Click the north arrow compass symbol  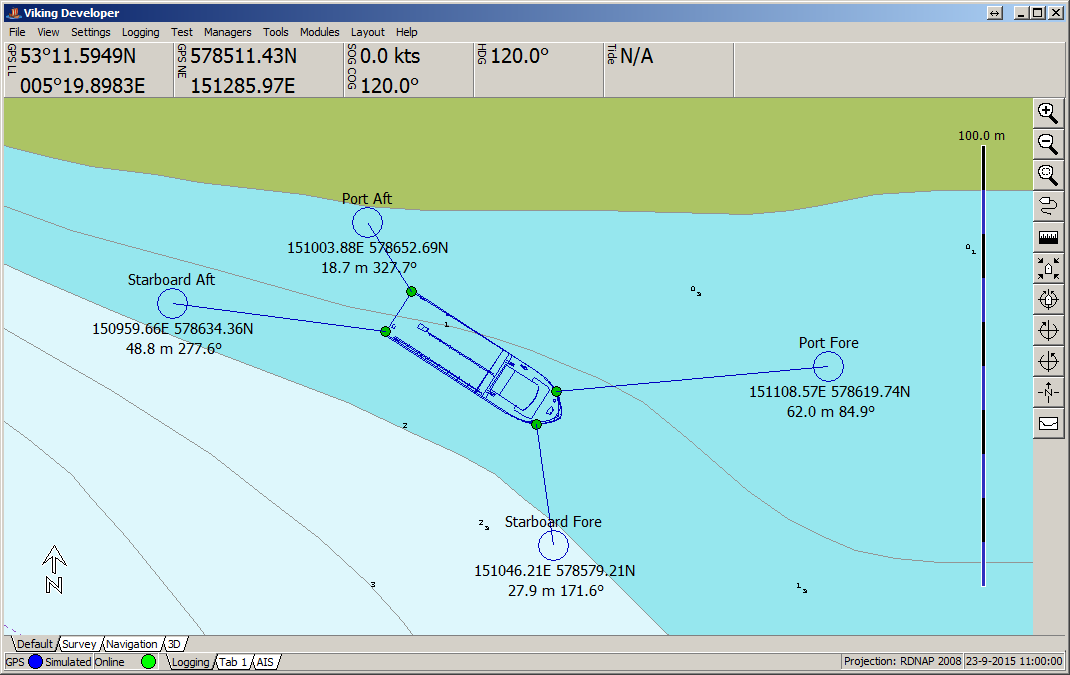54,570
